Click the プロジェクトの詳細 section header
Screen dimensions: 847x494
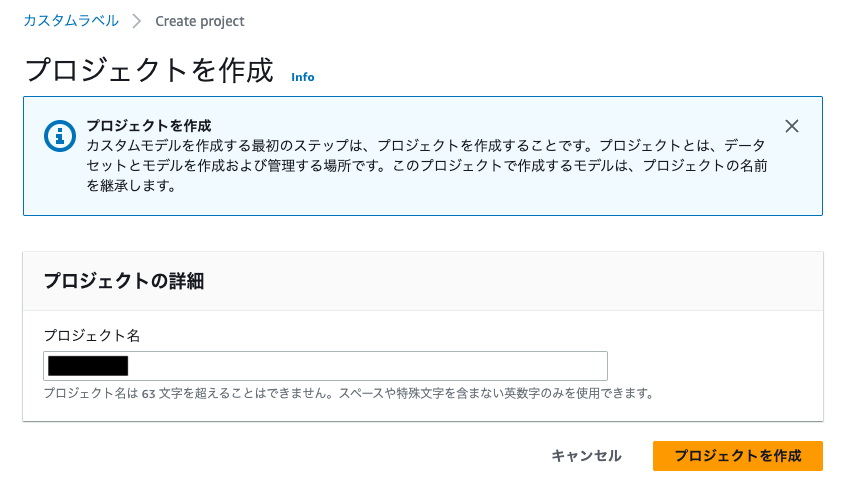click(124, 281)
